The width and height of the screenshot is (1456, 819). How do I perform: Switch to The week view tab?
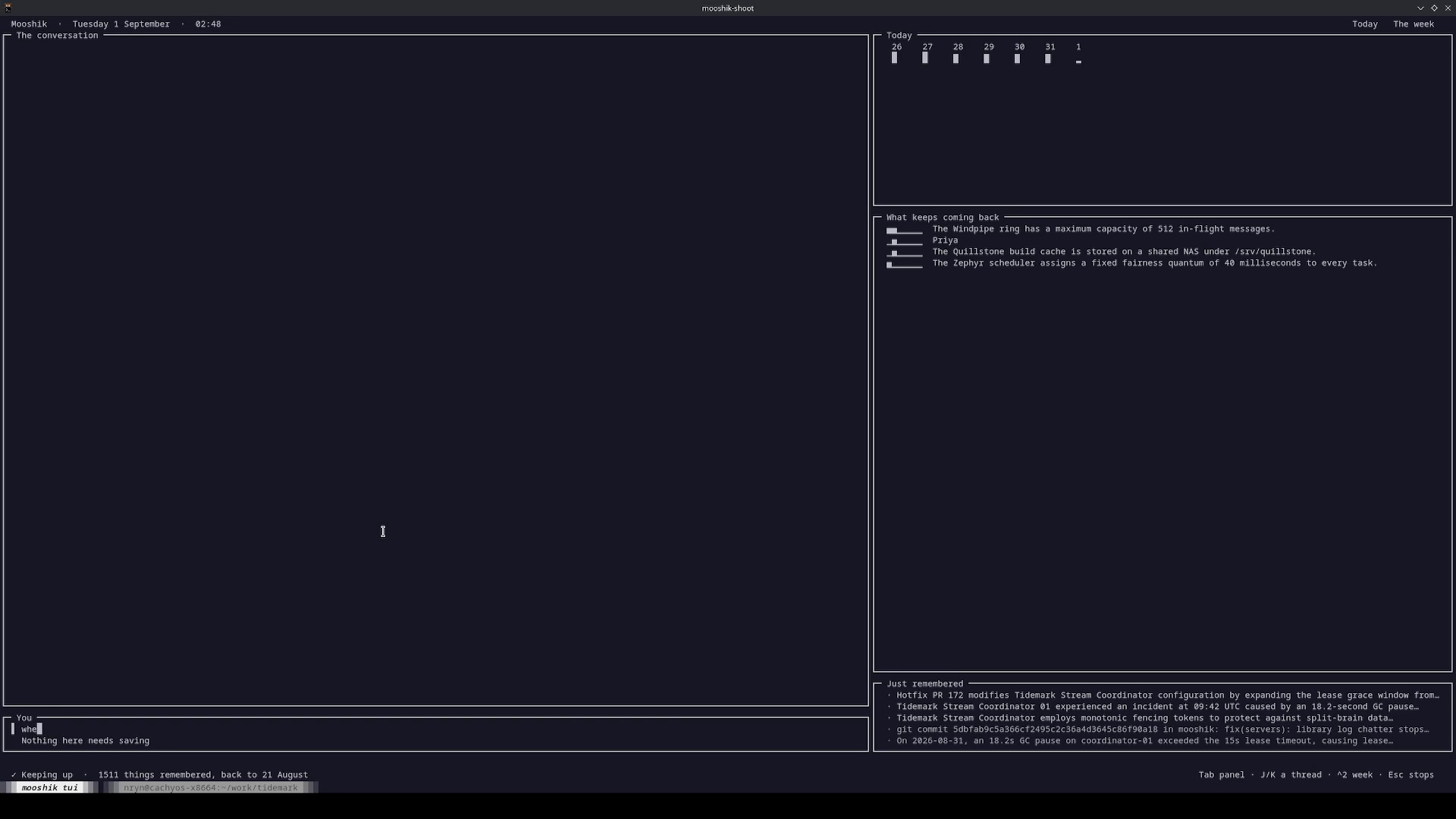(x=1414, y=24)
